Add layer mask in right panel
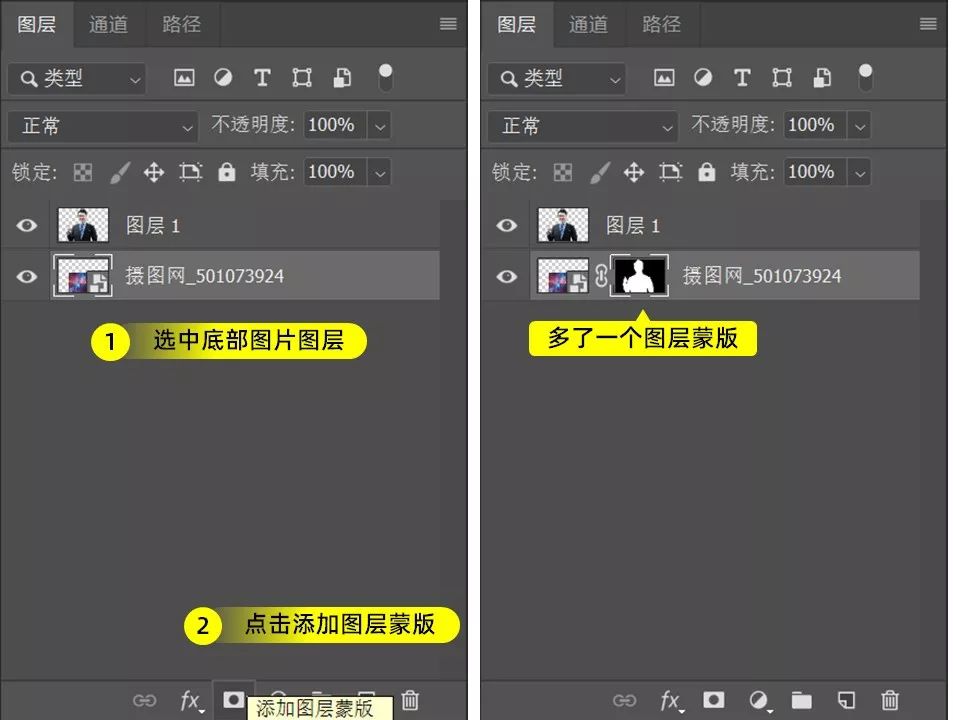The width and height of the screenshot is (953, 720). [714, 700]
